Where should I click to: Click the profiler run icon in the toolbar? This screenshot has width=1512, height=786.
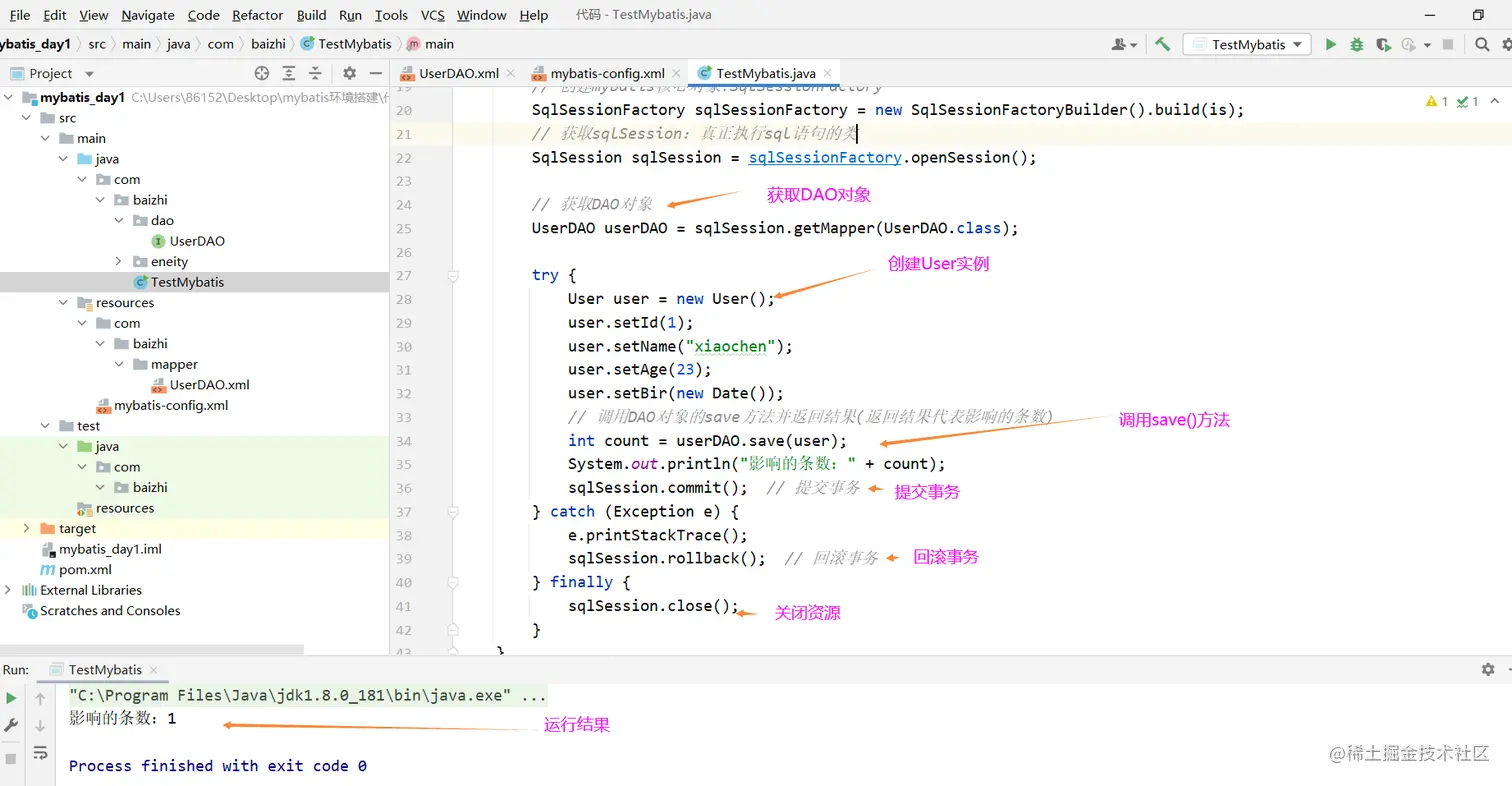[1408, 44]
